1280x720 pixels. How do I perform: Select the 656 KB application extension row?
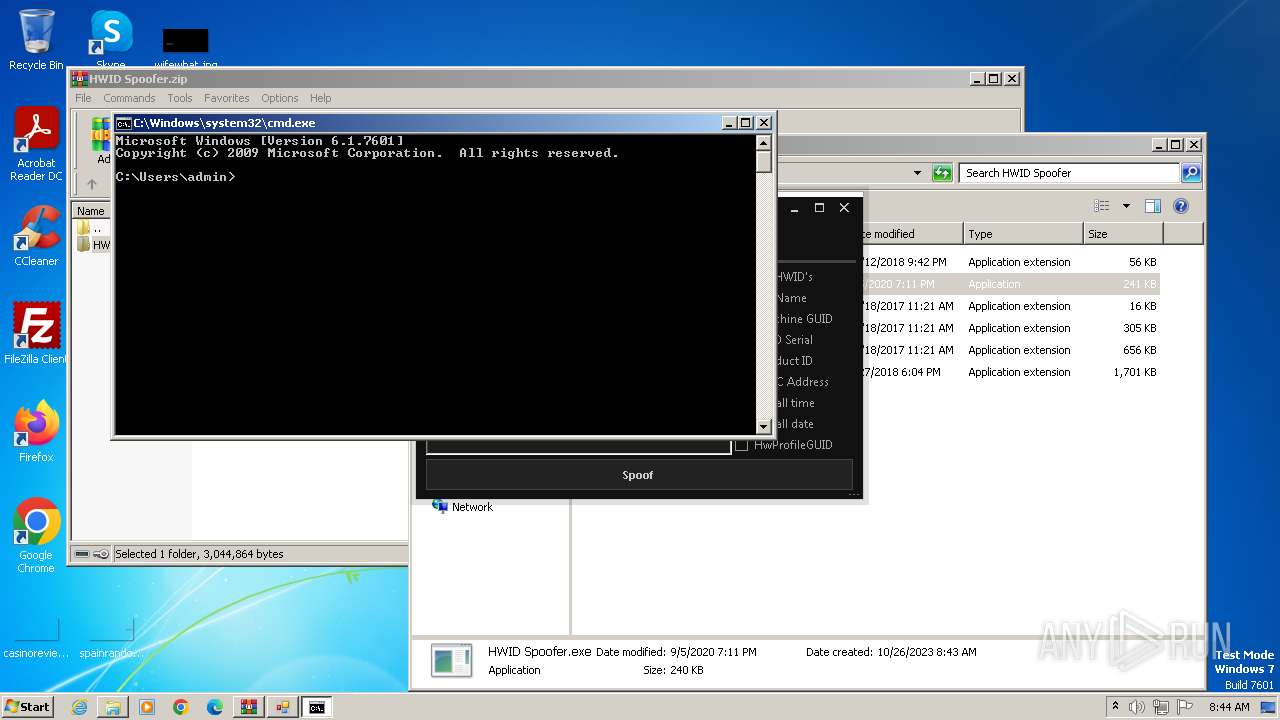pos(1011,350)
